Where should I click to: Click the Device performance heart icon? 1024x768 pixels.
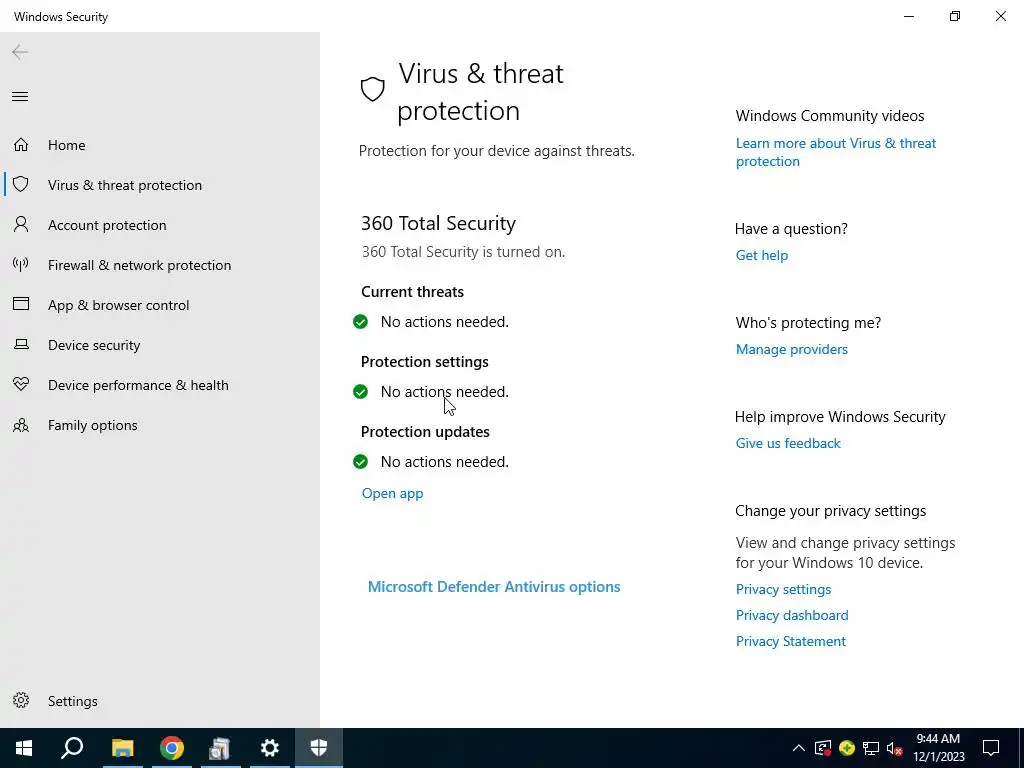21,384
